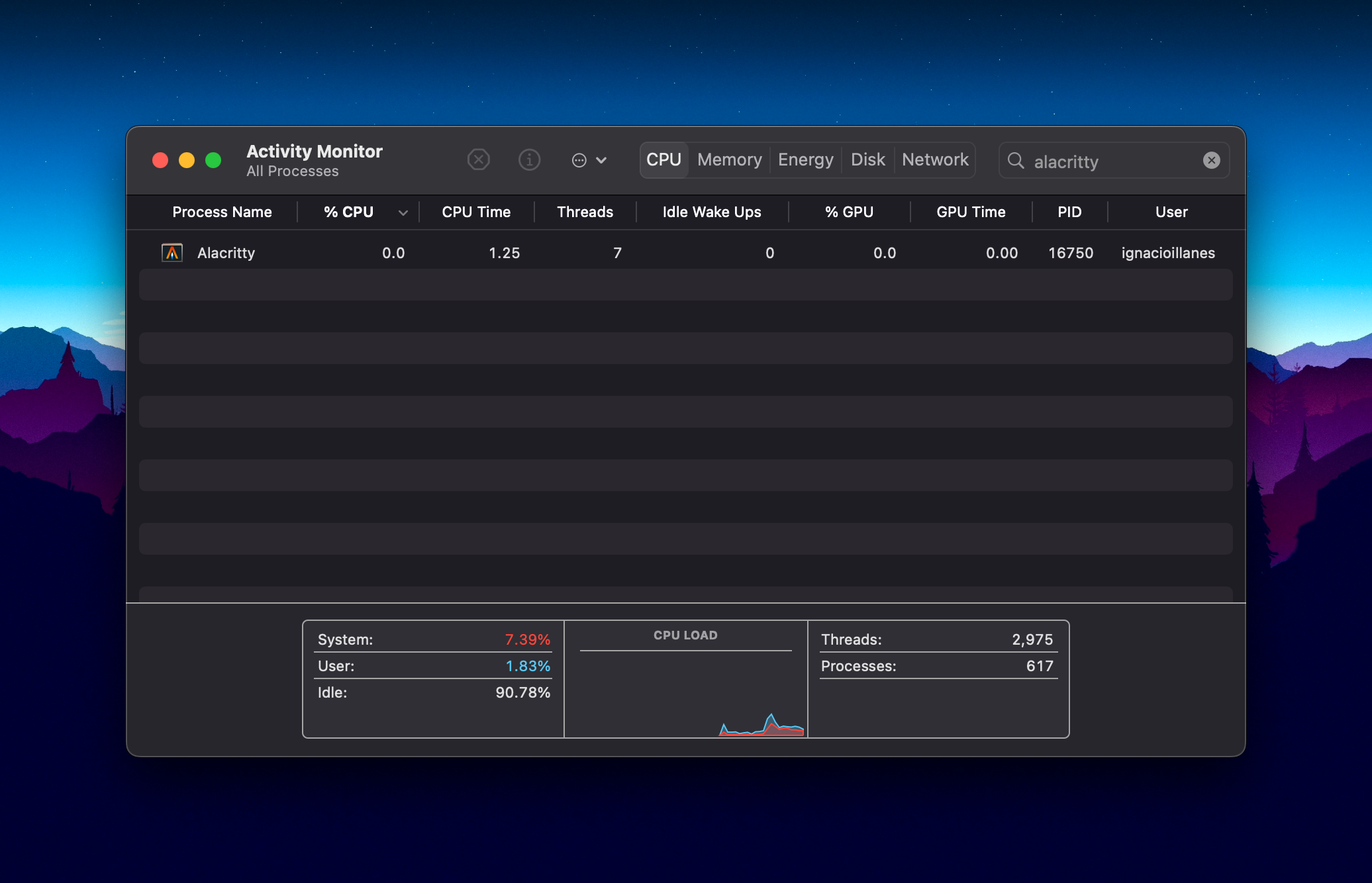
Task: Select the Network tab
Action: tap(935, 160)
